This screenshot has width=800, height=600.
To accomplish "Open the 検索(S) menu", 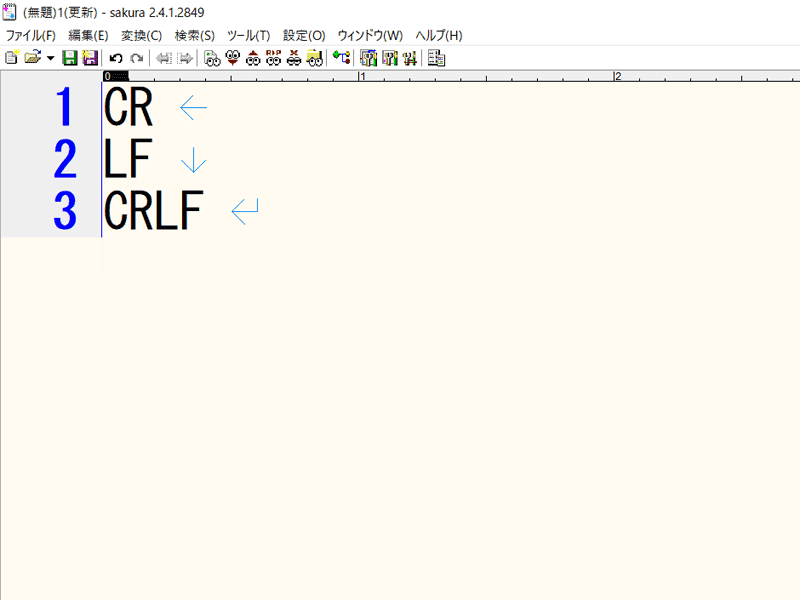I will 194,35.
